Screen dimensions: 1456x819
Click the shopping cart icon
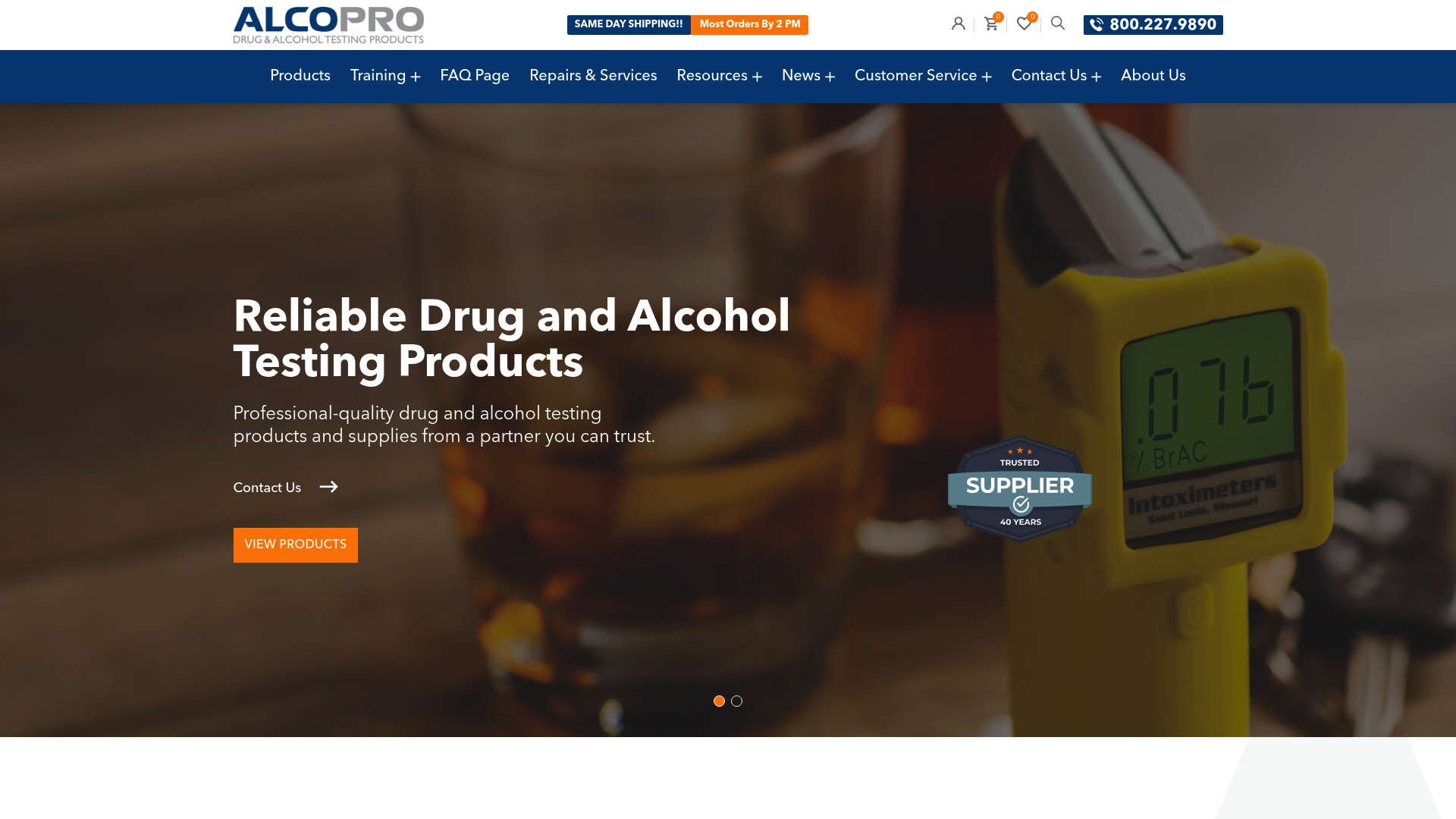coord(991,24)
